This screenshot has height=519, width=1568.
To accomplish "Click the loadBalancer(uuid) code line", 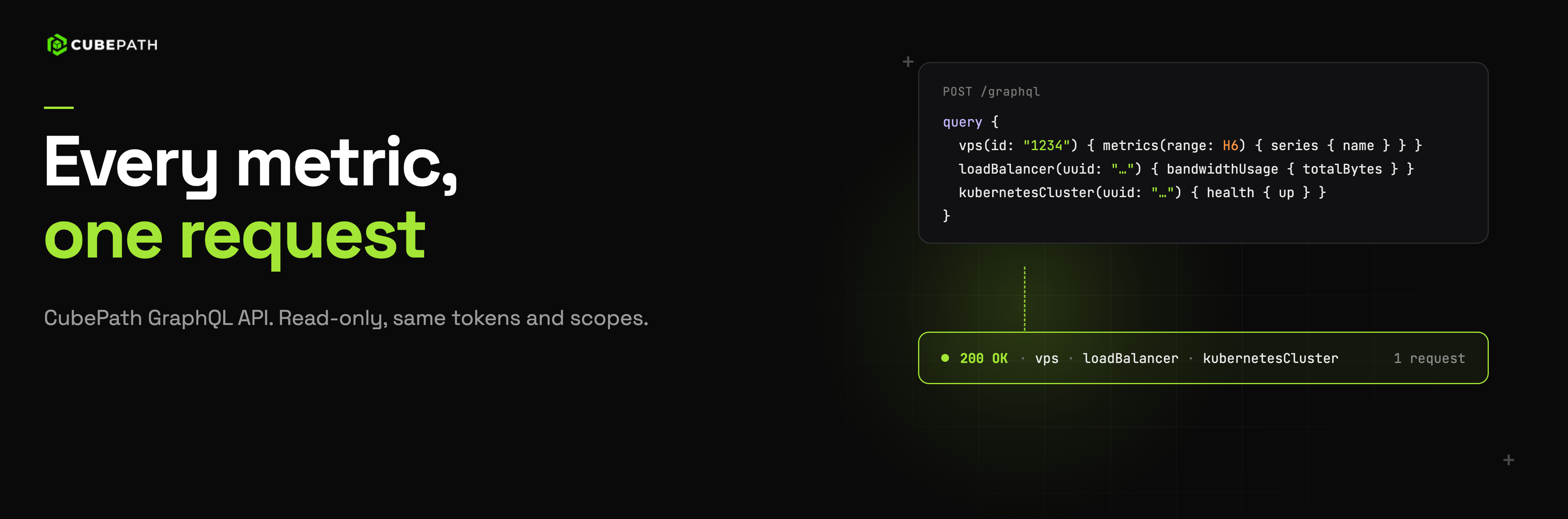I will [1186, 169].
